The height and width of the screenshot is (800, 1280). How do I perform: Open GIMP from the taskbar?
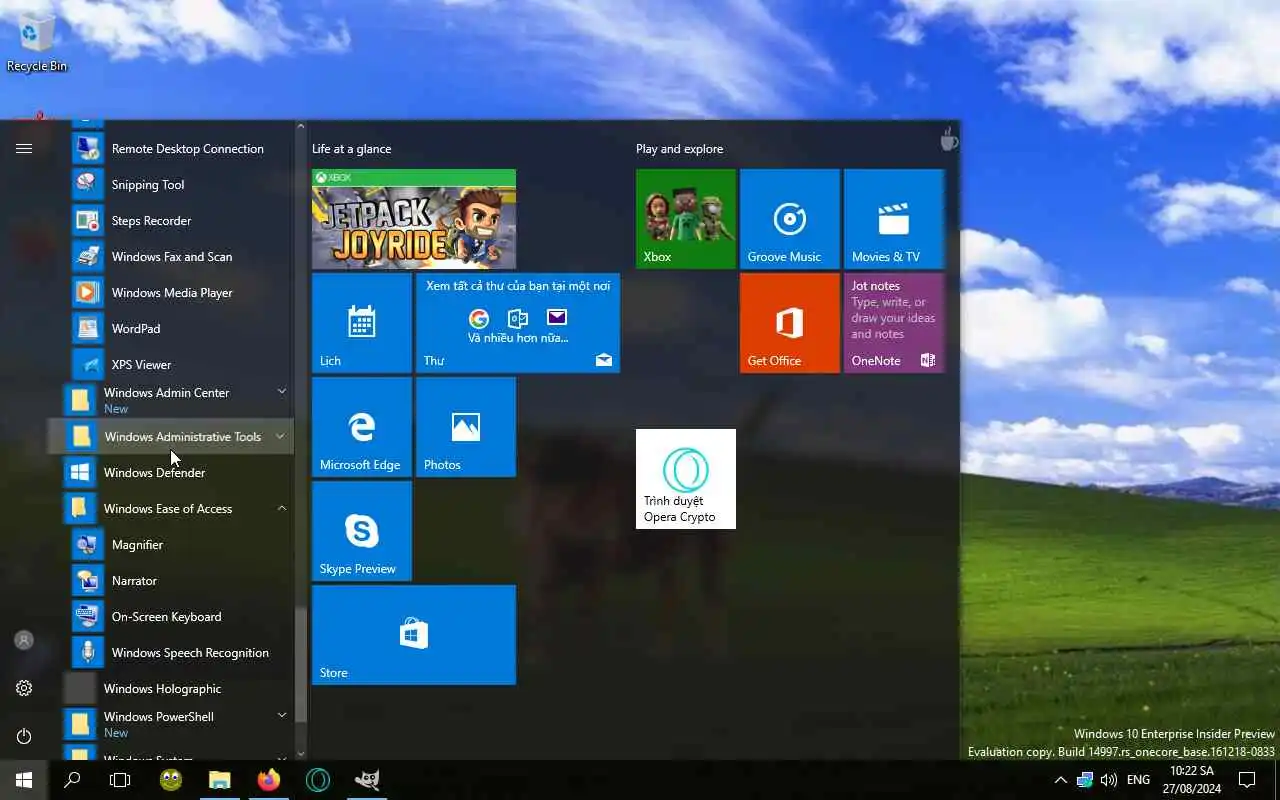[x=367, y=780]
